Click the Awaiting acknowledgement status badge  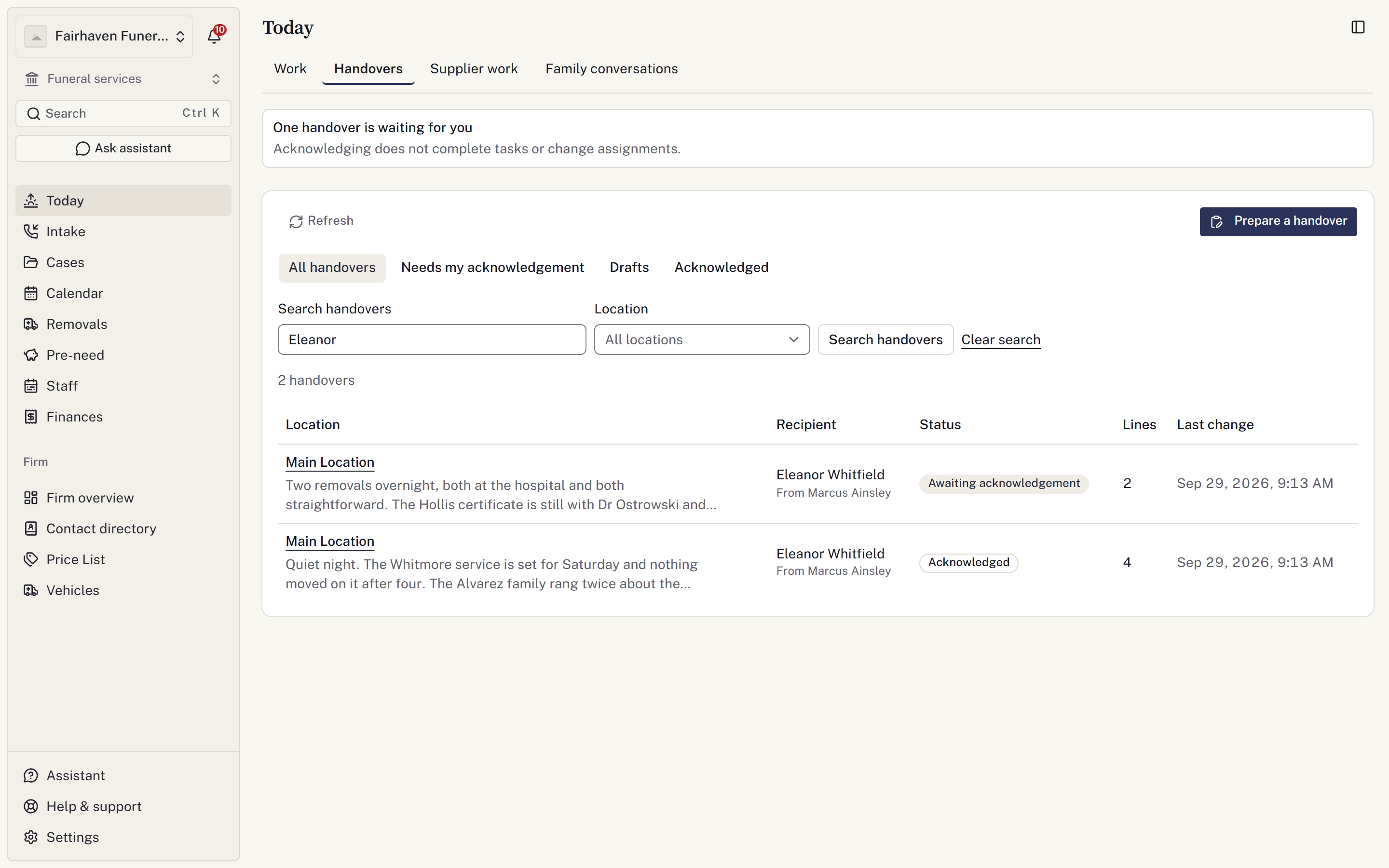pos(1004,483)
